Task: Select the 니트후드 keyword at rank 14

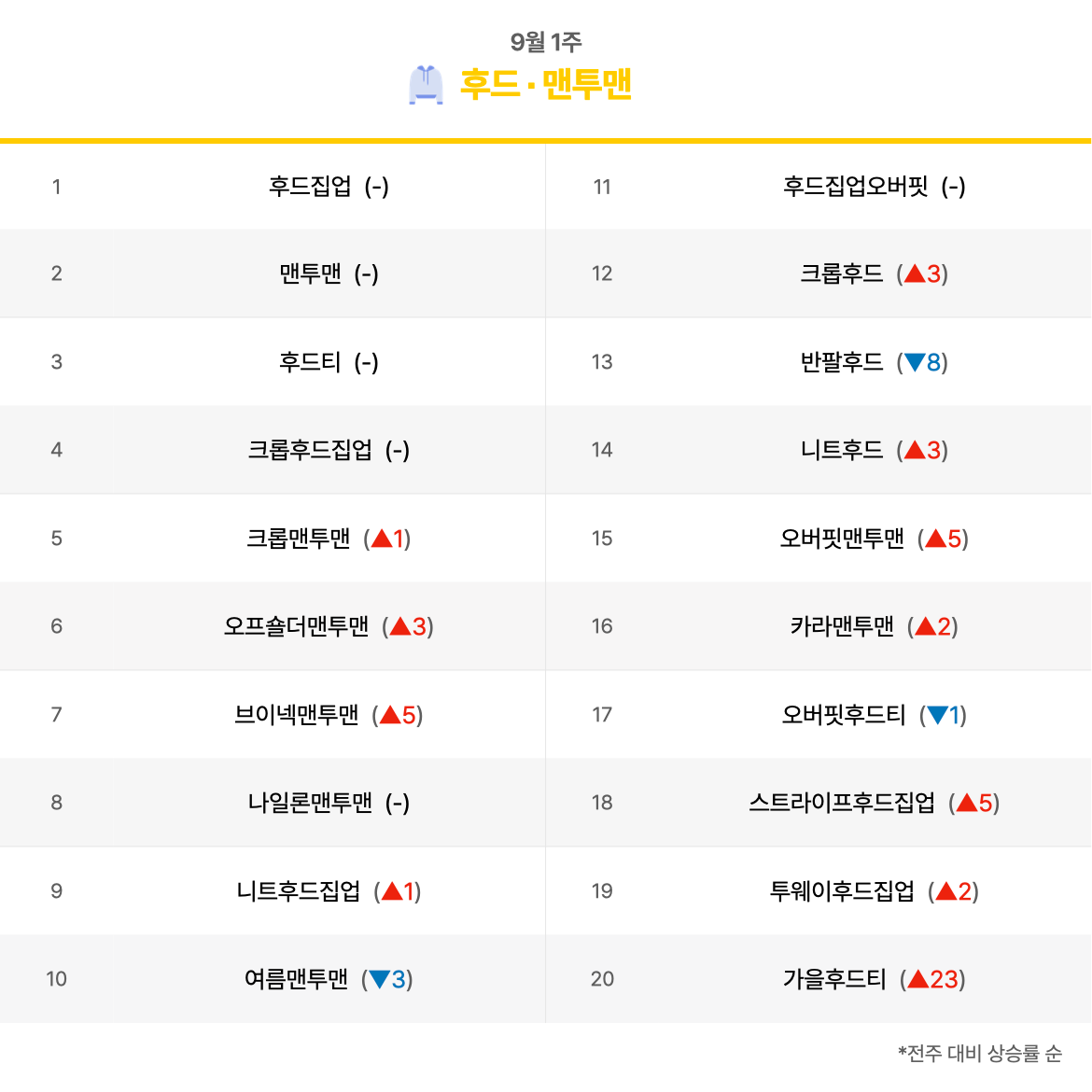Action: (841, 450)
